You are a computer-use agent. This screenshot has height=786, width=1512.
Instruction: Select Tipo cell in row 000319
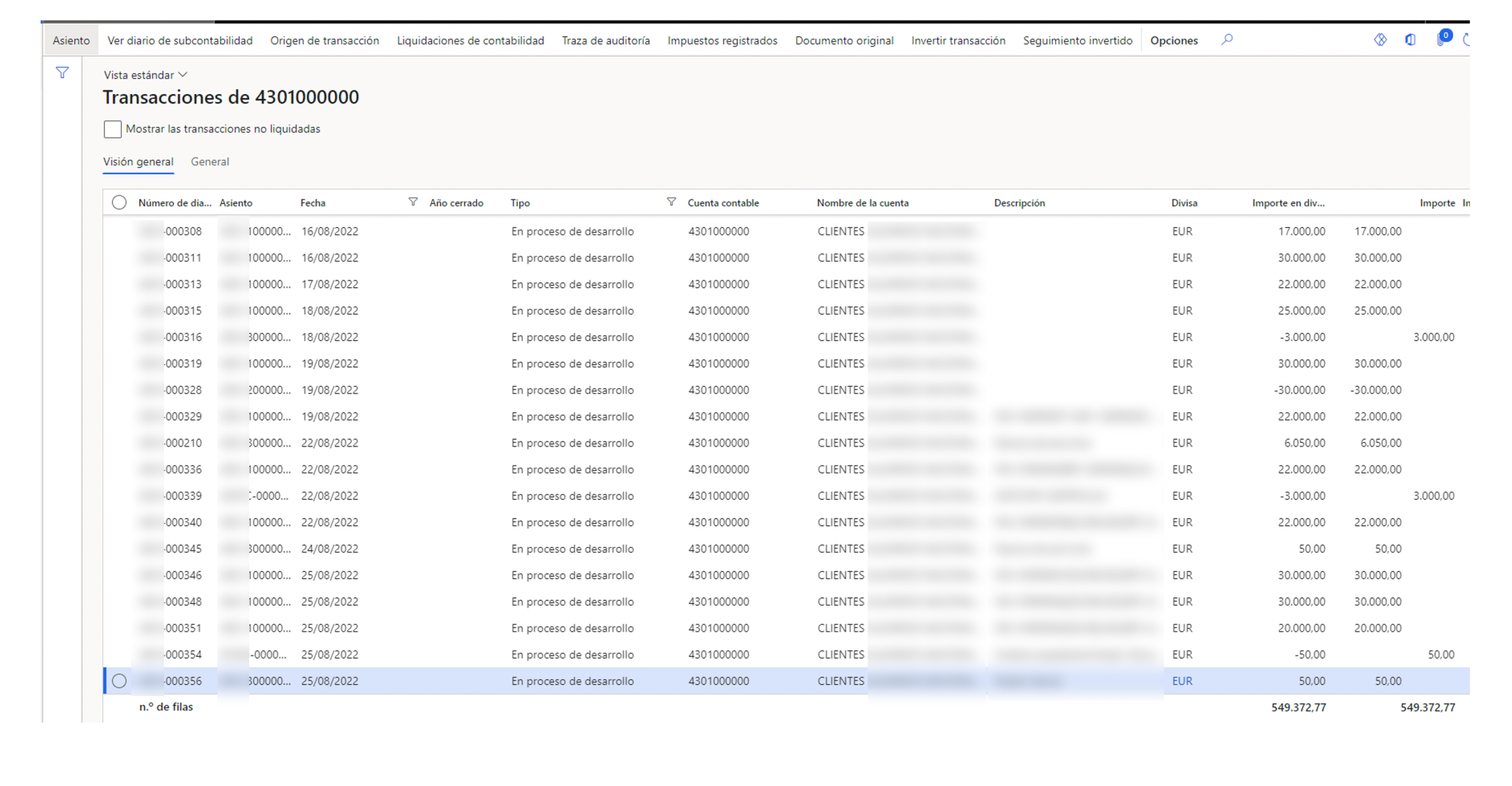click(572, 364)
